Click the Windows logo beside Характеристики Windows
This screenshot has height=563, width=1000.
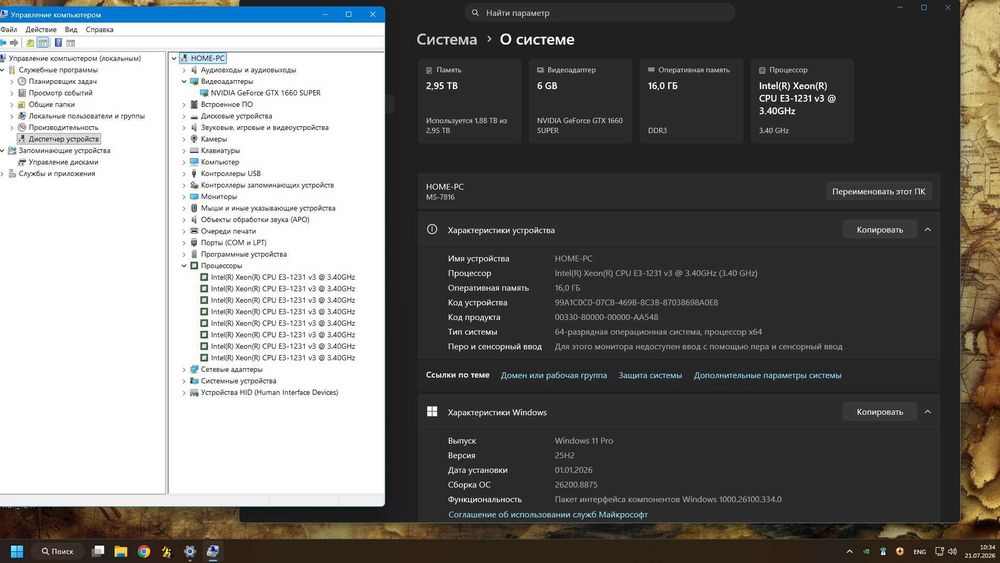coord(432,412)
